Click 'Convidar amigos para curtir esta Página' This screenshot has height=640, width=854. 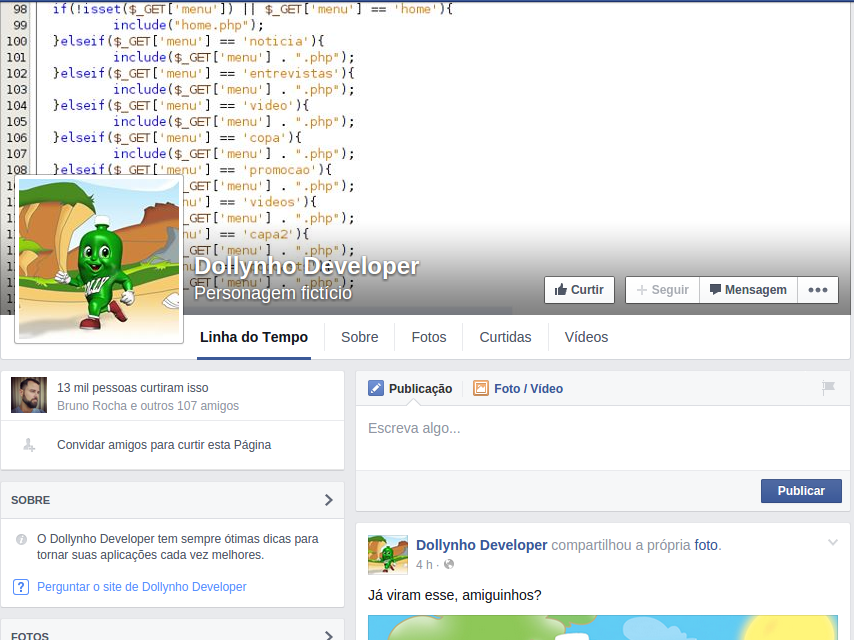[x=164, y=445]
